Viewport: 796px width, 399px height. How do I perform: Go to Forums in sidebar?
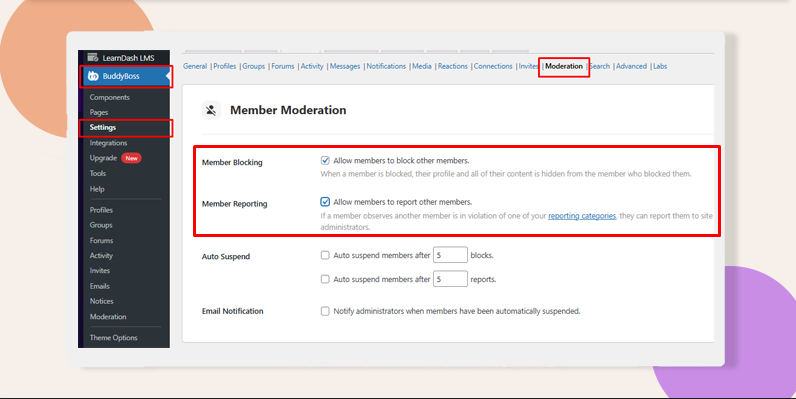(101, 240)
